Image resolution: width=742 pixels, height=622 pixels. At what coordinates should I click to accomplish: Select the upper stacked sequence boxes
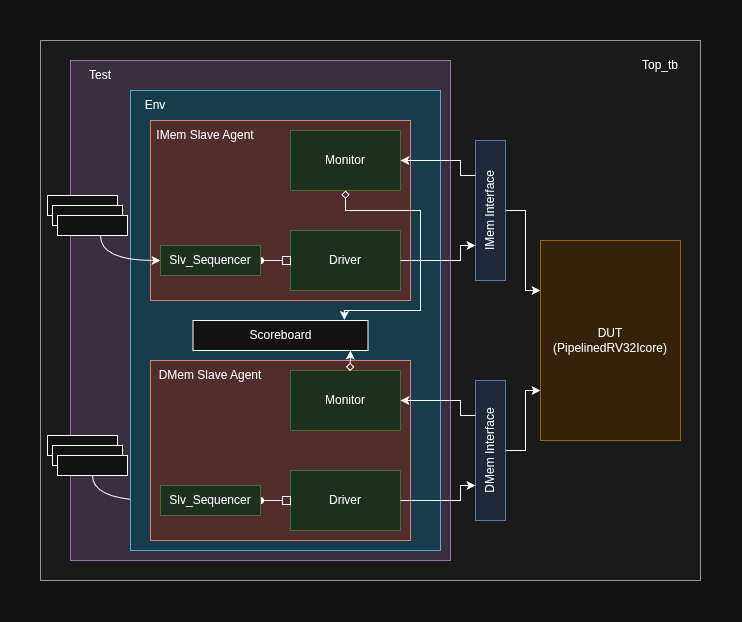tap(88, 215)
